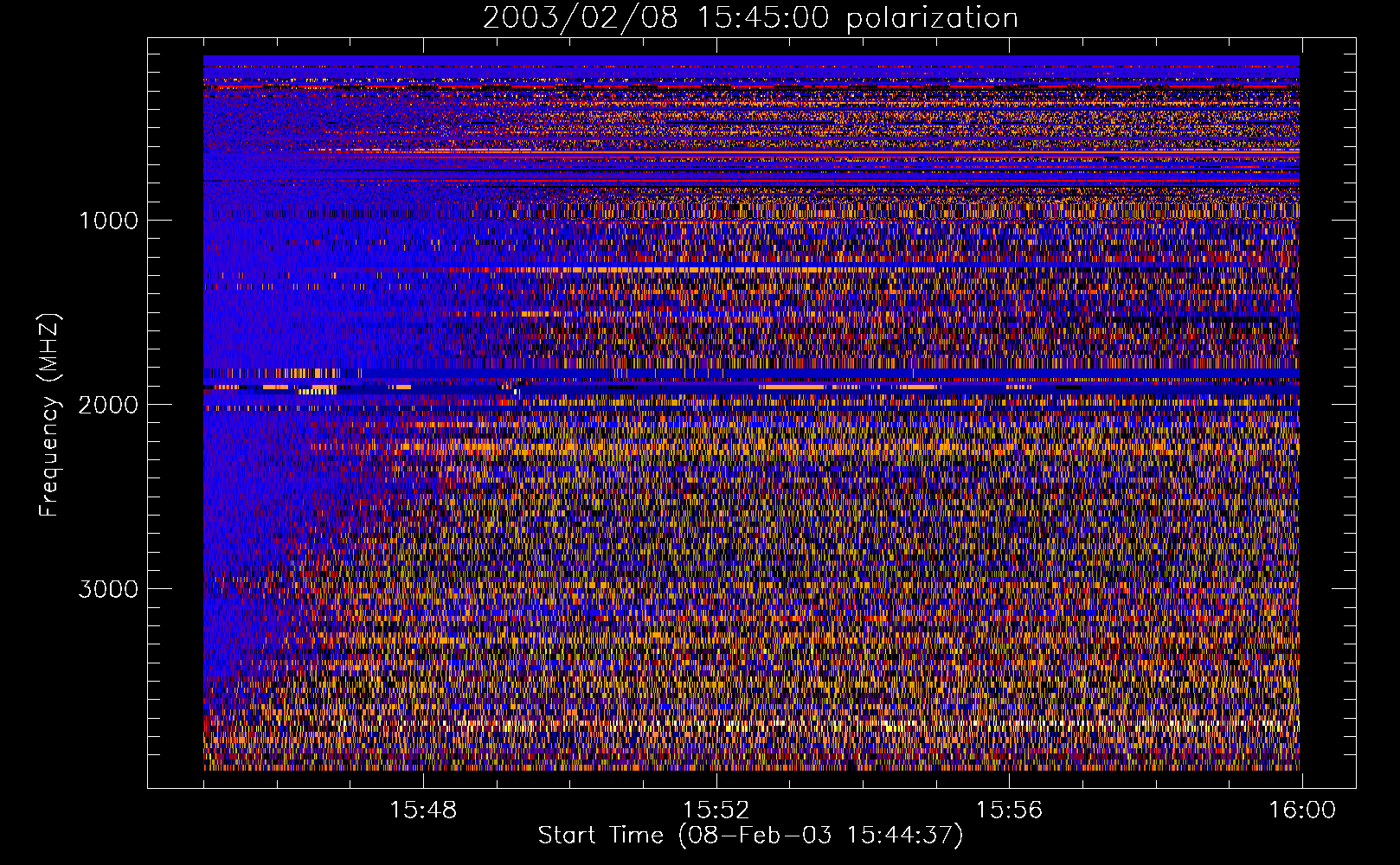This screenshot has width=1400, height=865.
Task: Click the 15:48 time tick label
Action: [423, 811]
